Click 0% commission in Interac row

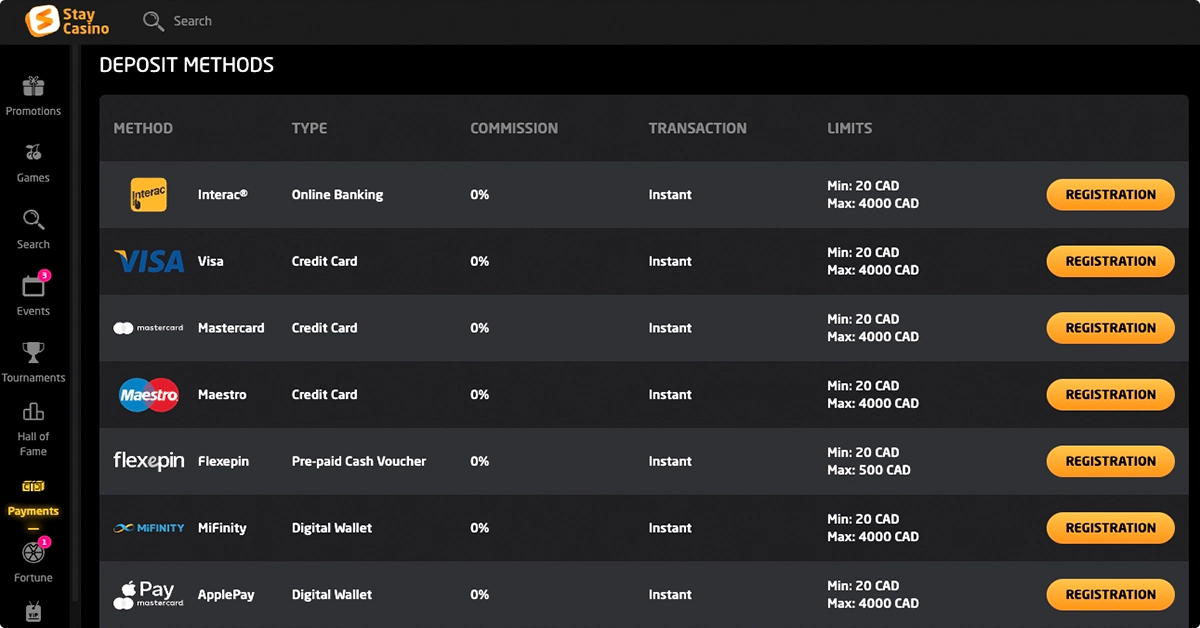[x=480, y=195]
